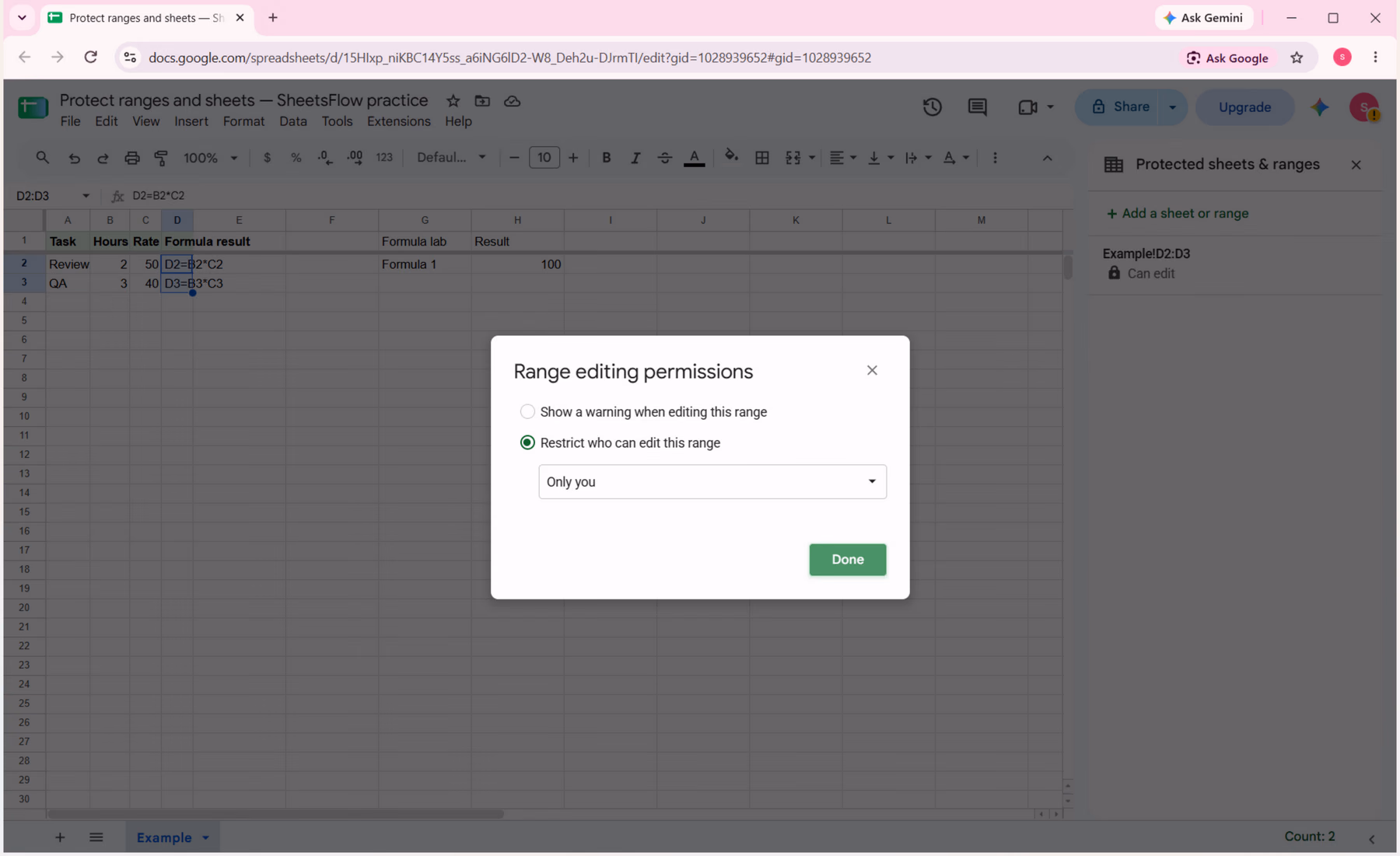Image resolution: width=1400 pixels, height=856 pixels.
Task: Click the Meet video camera icon
Action: point(1027,107)
